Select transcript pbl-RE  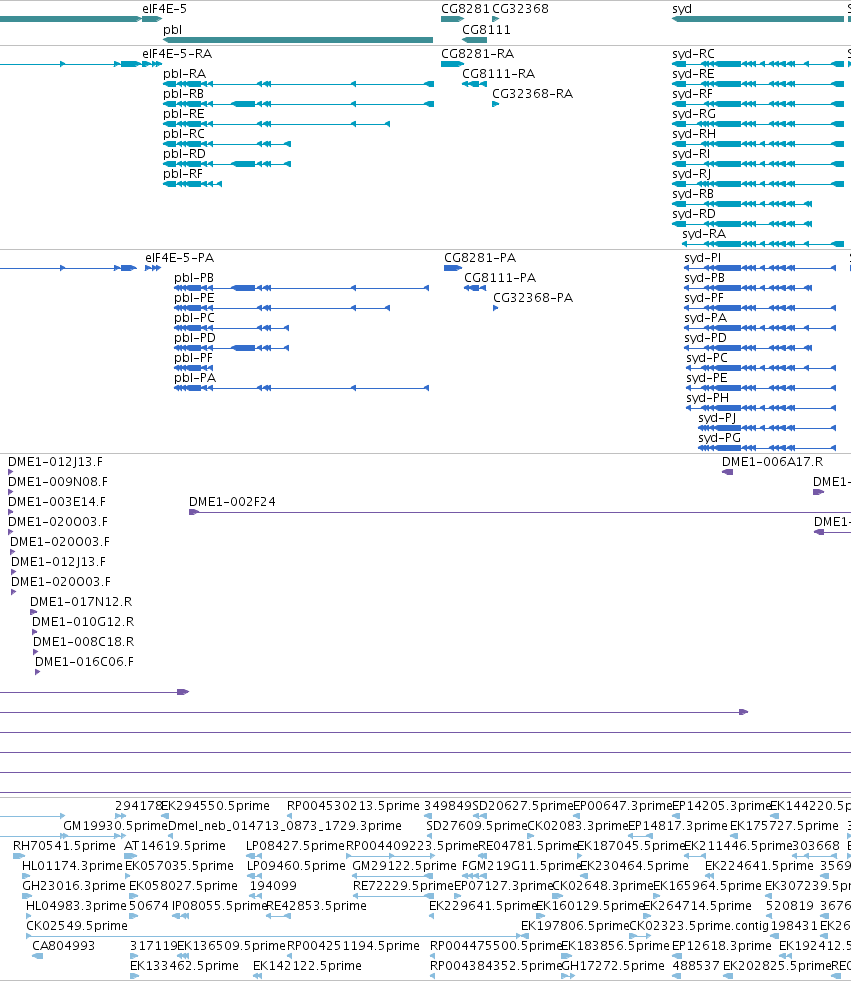point(276,124)
